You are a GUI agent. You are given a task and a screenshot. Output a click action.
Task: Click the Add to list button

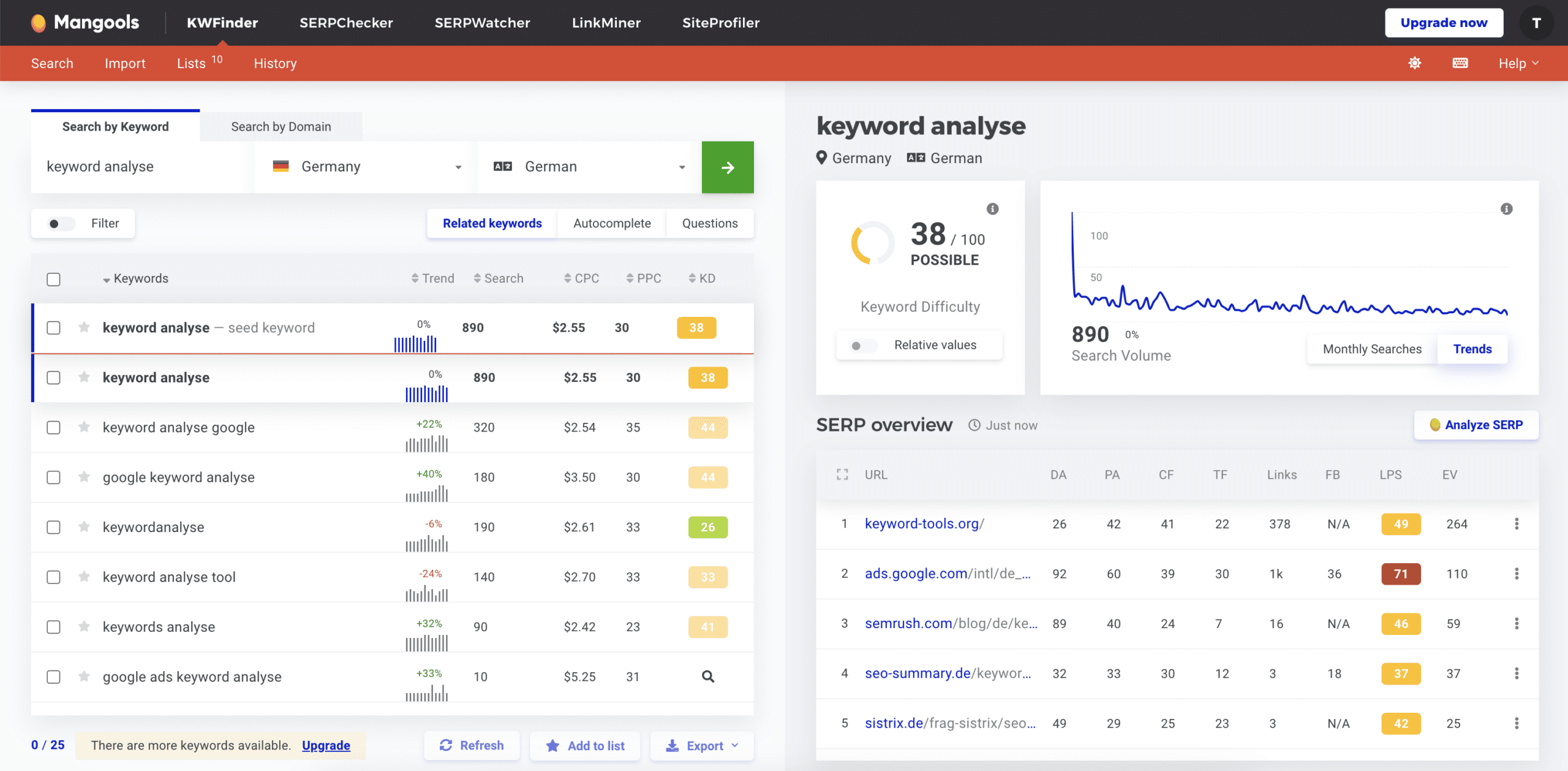tap(585, 746)
